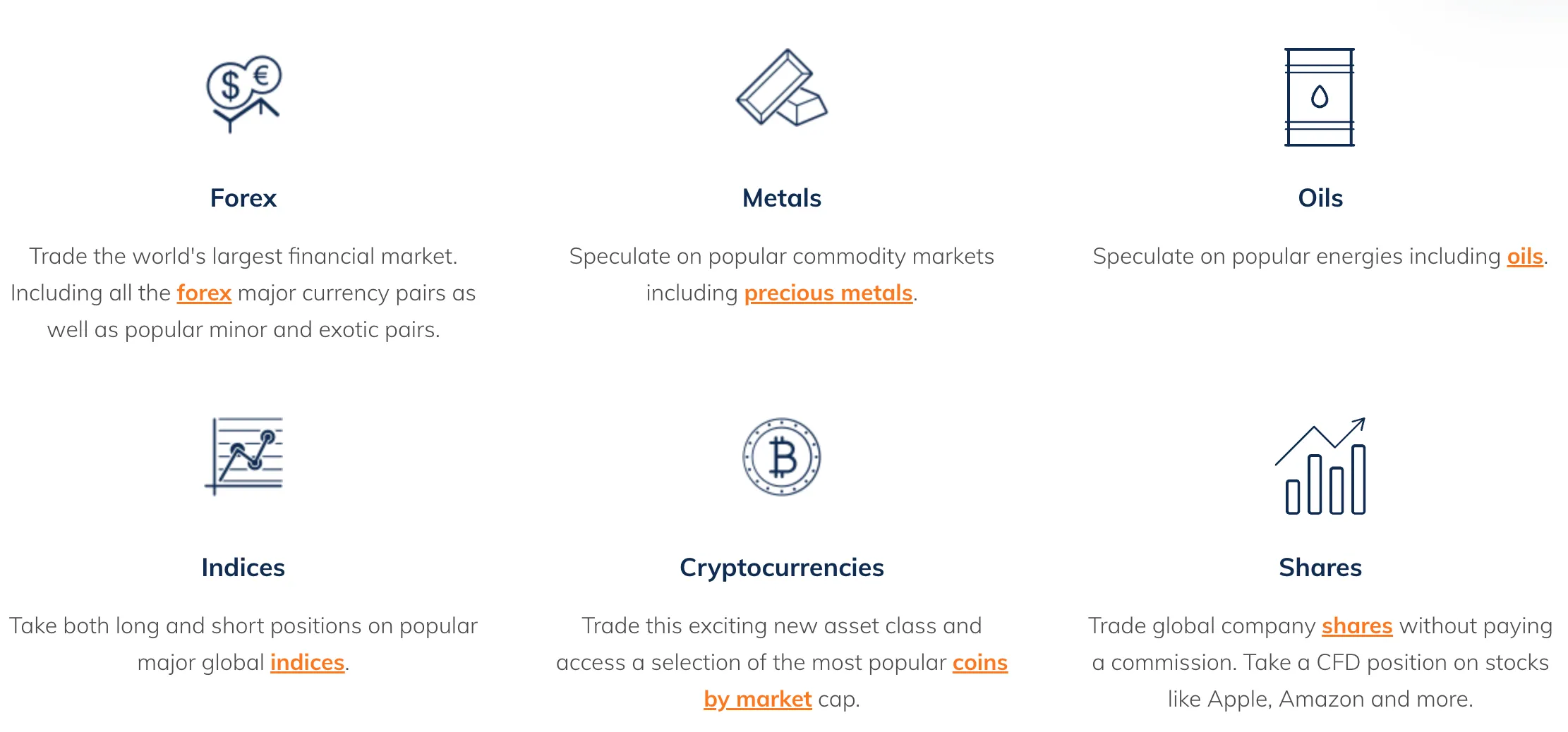Click the Shares heading text
This screenshot has width=1568, height=732.
coord(1320,568)
